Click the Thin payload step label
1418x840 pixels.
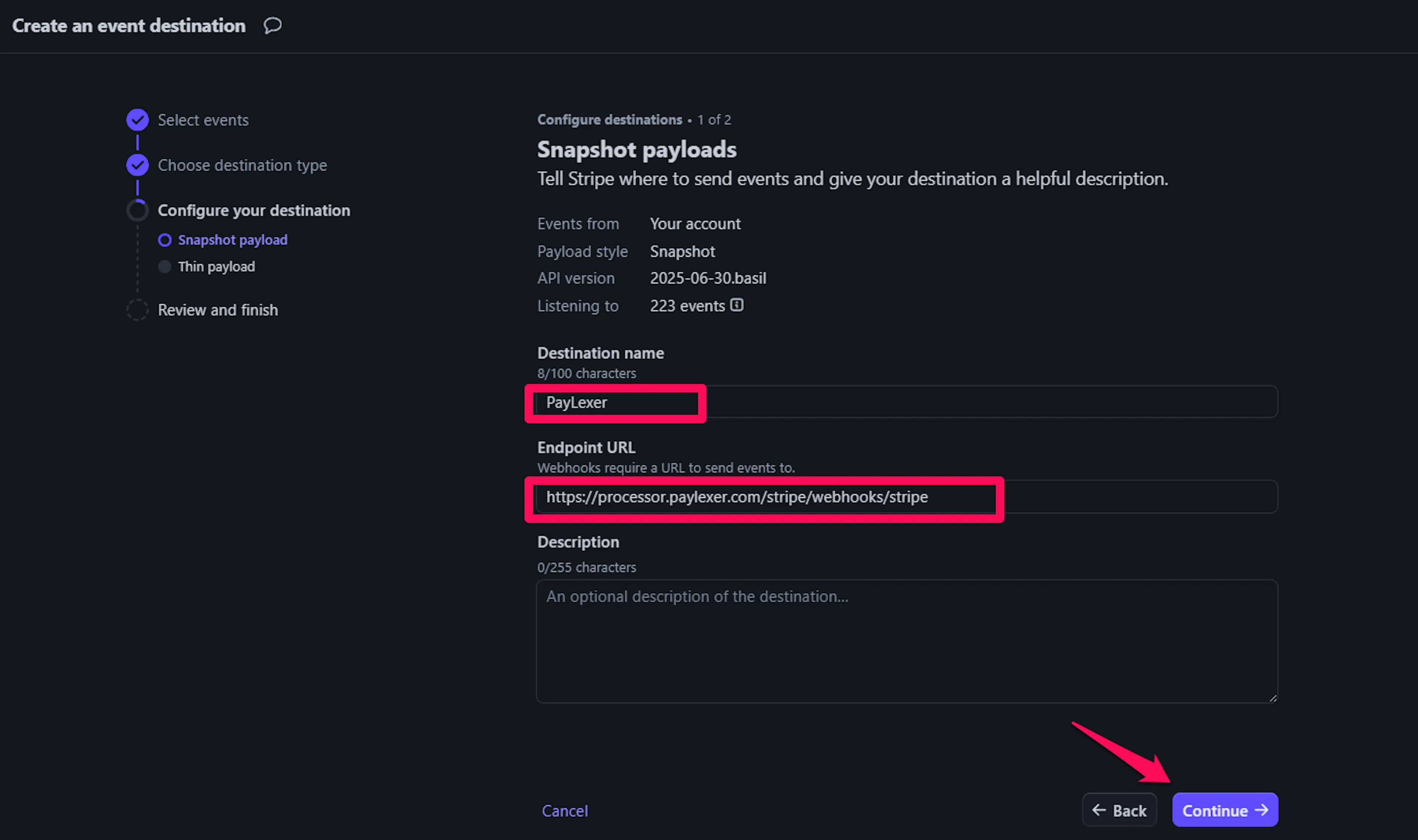click(x=216, y=267)
